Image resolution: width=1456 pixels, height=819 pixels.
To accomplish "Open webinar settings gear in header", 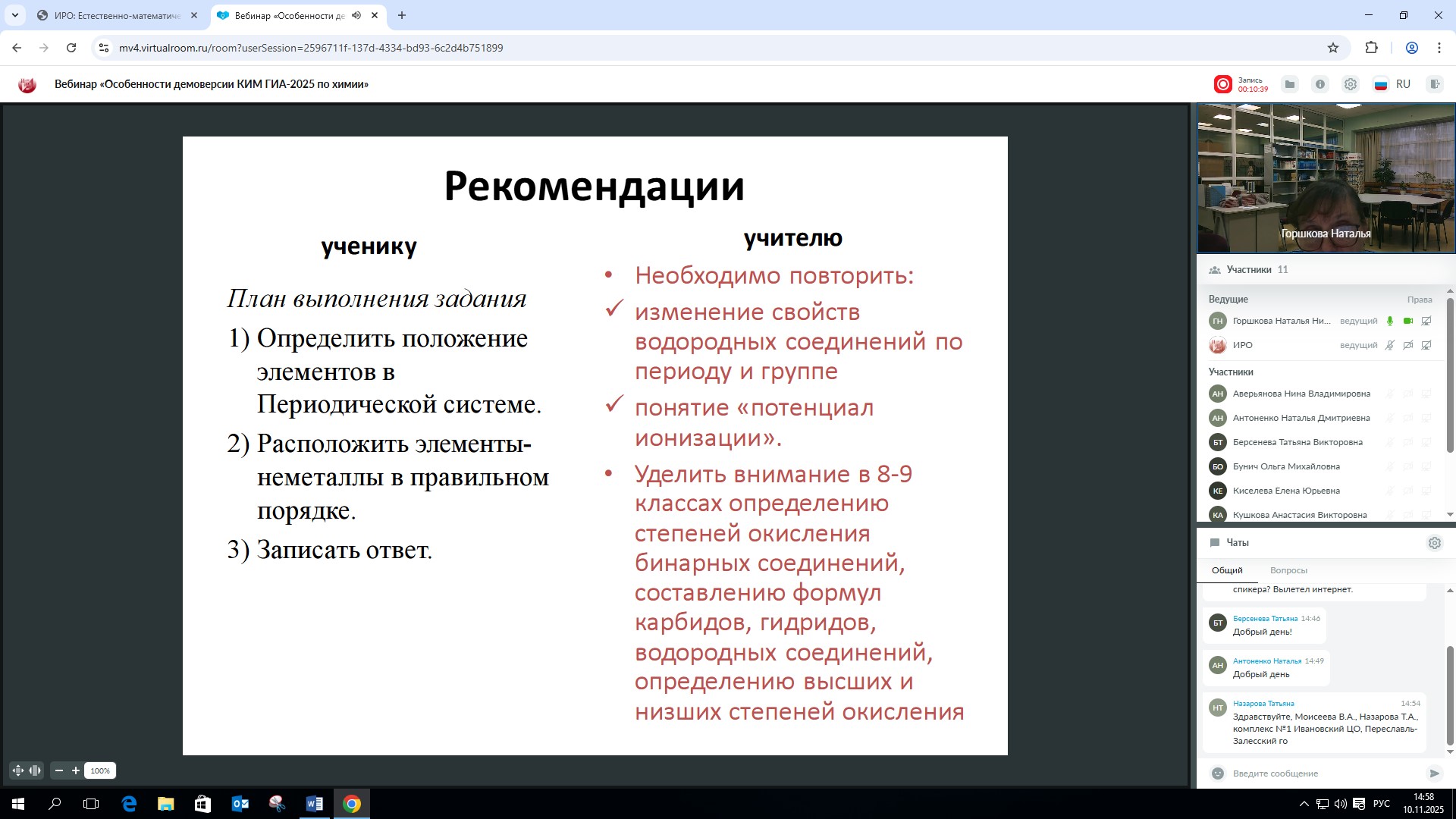I will point(1351,84).
